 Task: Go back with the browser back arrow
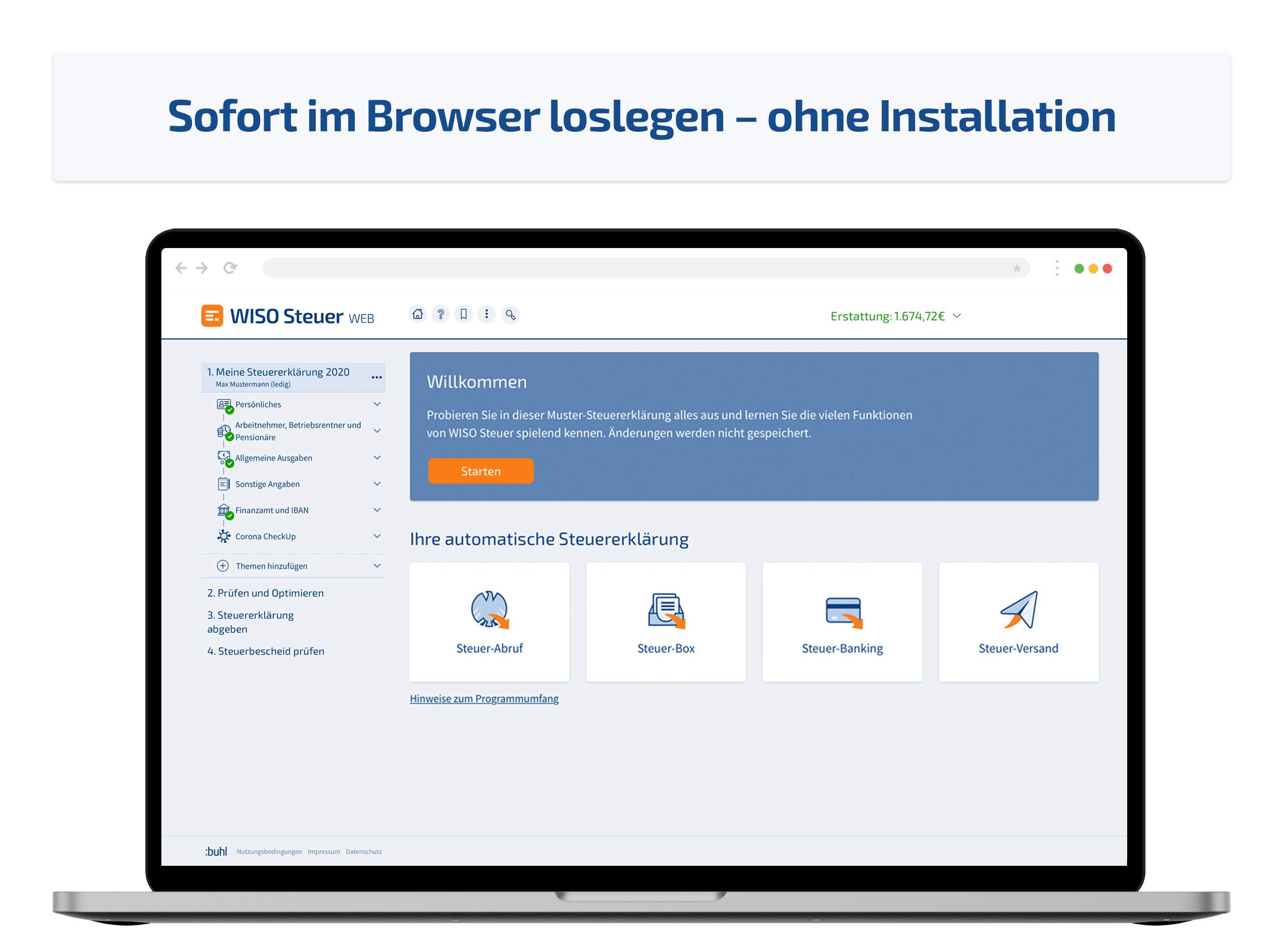click(x=181, y=268)
